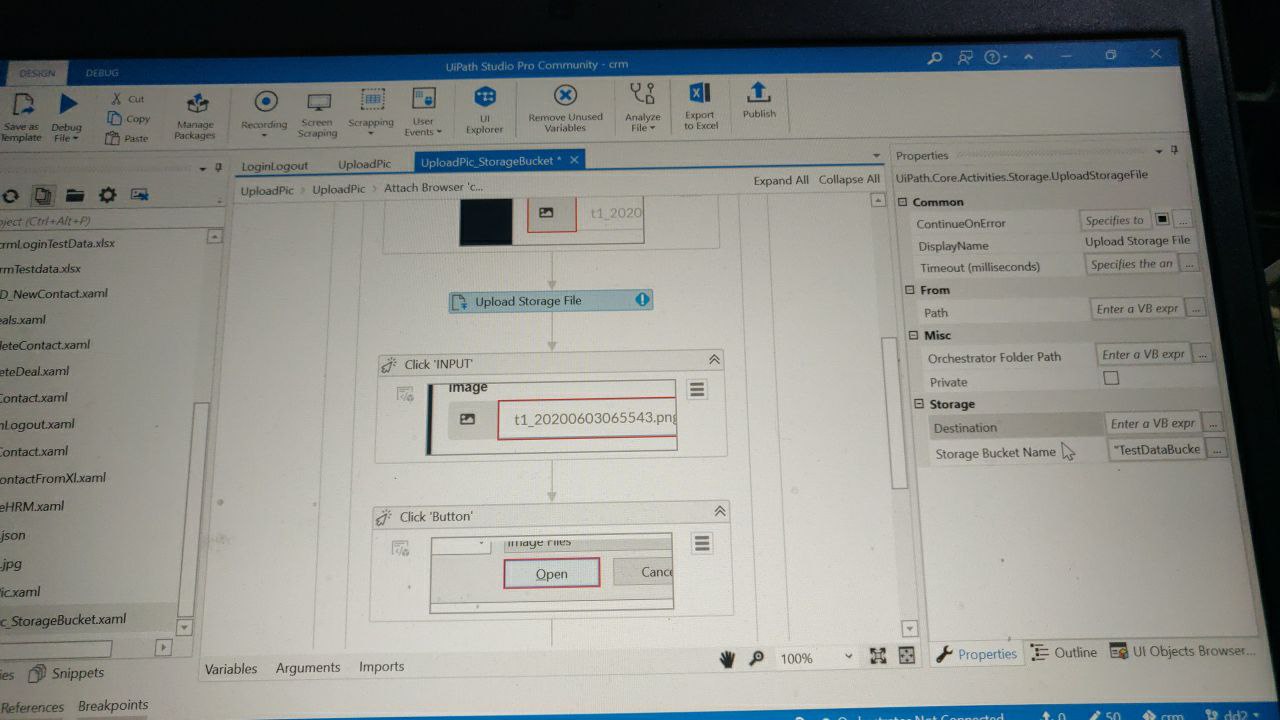Collapse the Click 'Button' activity
The height and width of the screenshot is (720, 1280).
click(719, 511)
